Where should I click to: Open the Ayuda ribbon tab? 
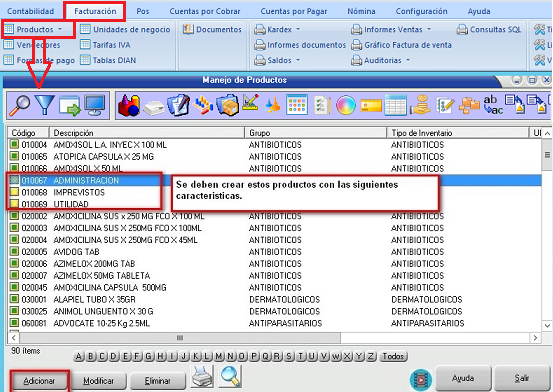point(479,11)
